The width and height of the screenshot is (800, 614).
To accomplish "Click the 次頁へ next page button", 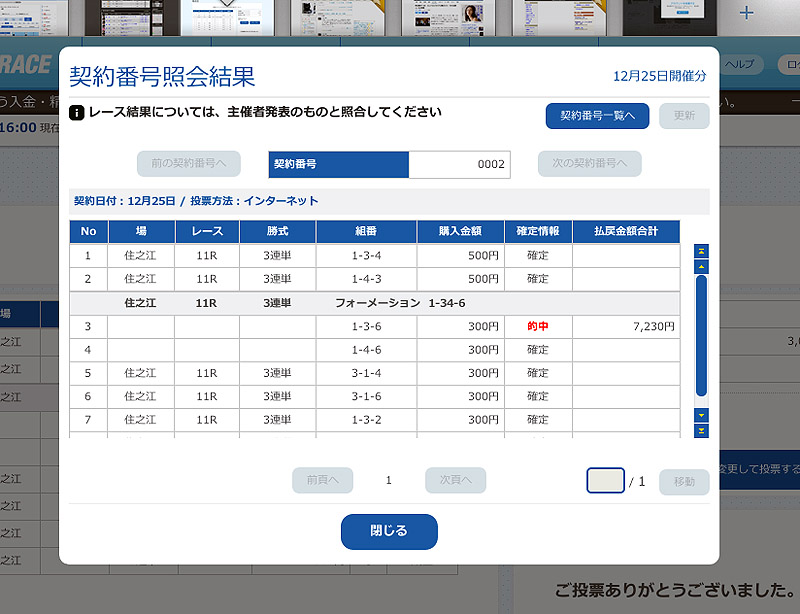I will pos(455,480).
